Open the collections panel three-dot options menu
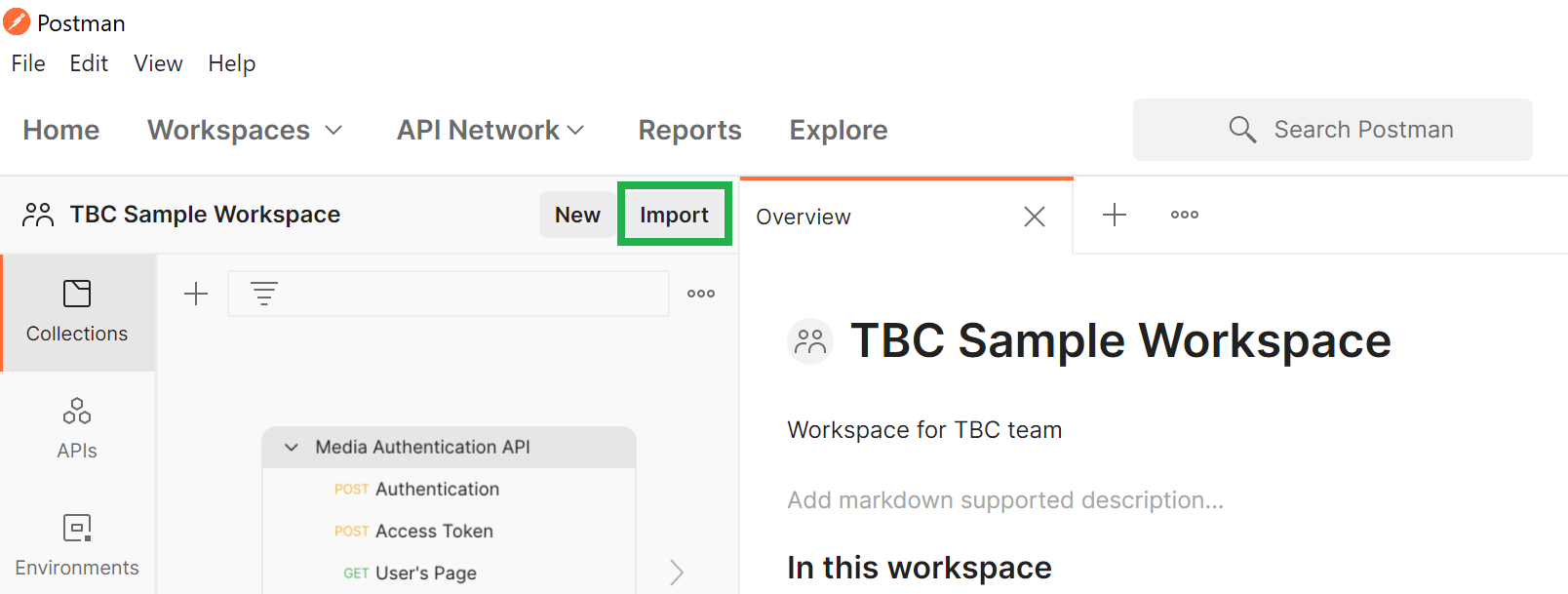The width and height of the screenshot is (1568, 594). point(701,294)
